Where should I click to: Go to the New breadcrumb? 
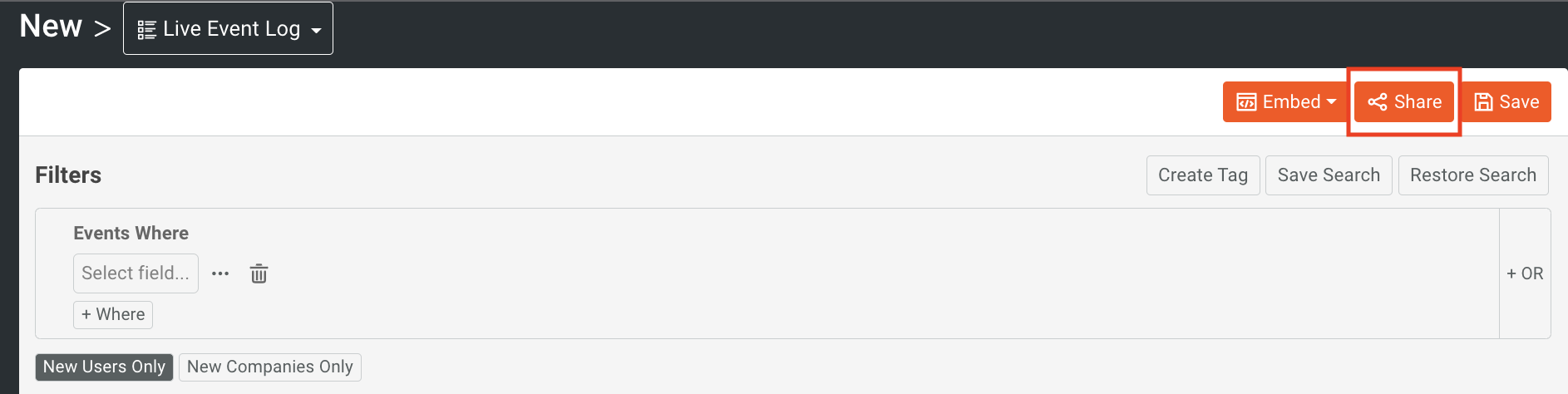coord(51,27)
